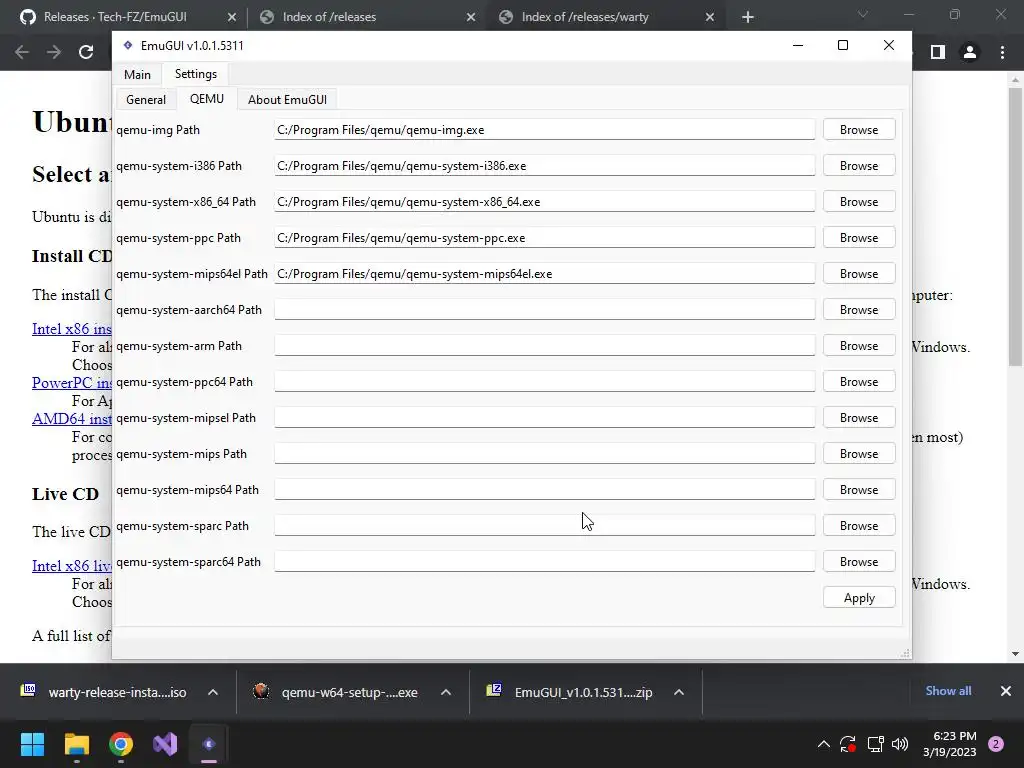Browse for the qemu-system-sparc64 path
The image size is (1024, 768).
[859, 561]
